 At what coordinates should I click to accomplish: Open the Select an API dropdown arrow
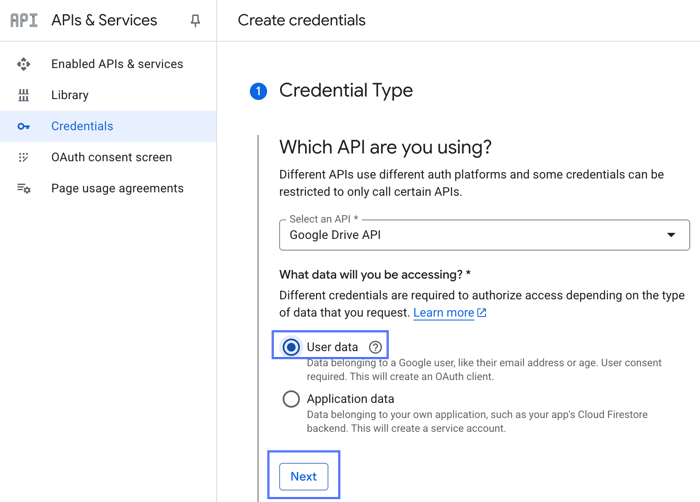671,235
